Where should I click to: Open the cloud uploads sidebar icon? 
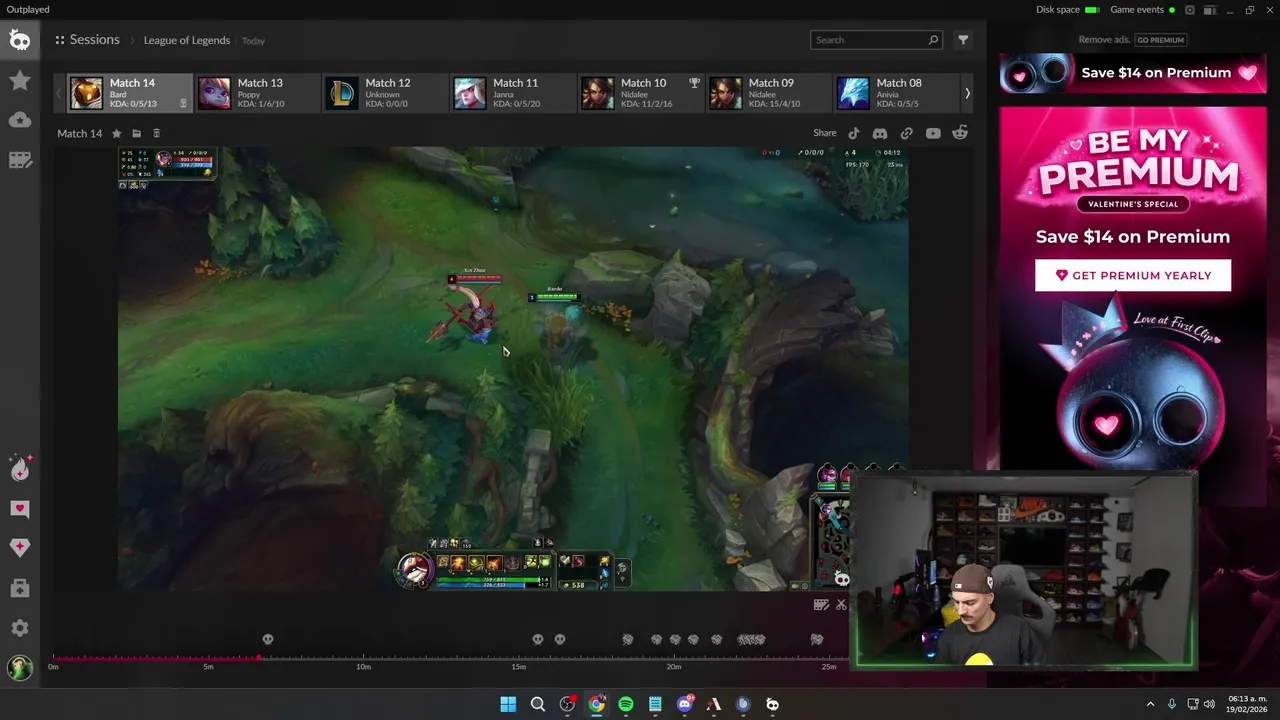pyautogui.click(x=20, y=120)
